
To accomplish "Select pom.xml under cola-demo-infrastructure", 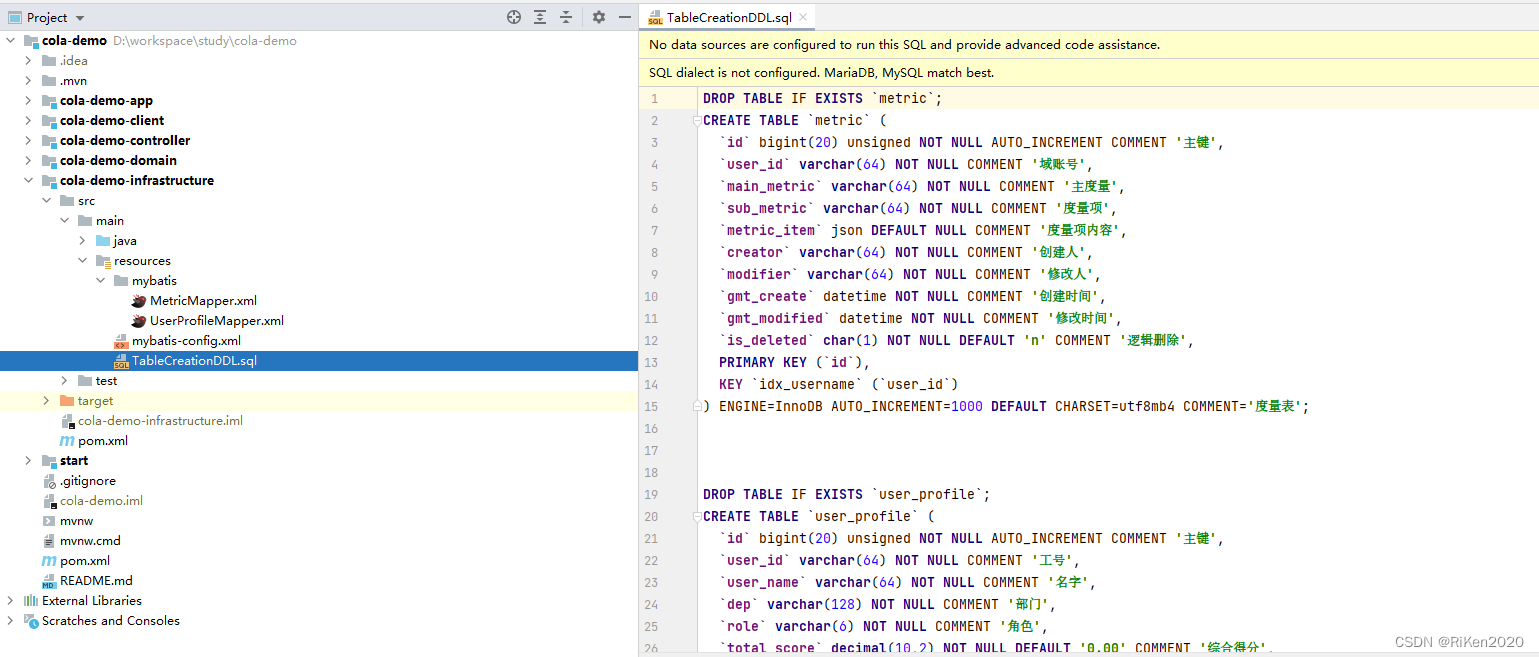I will pyautogui.click(x=103, y=441).
